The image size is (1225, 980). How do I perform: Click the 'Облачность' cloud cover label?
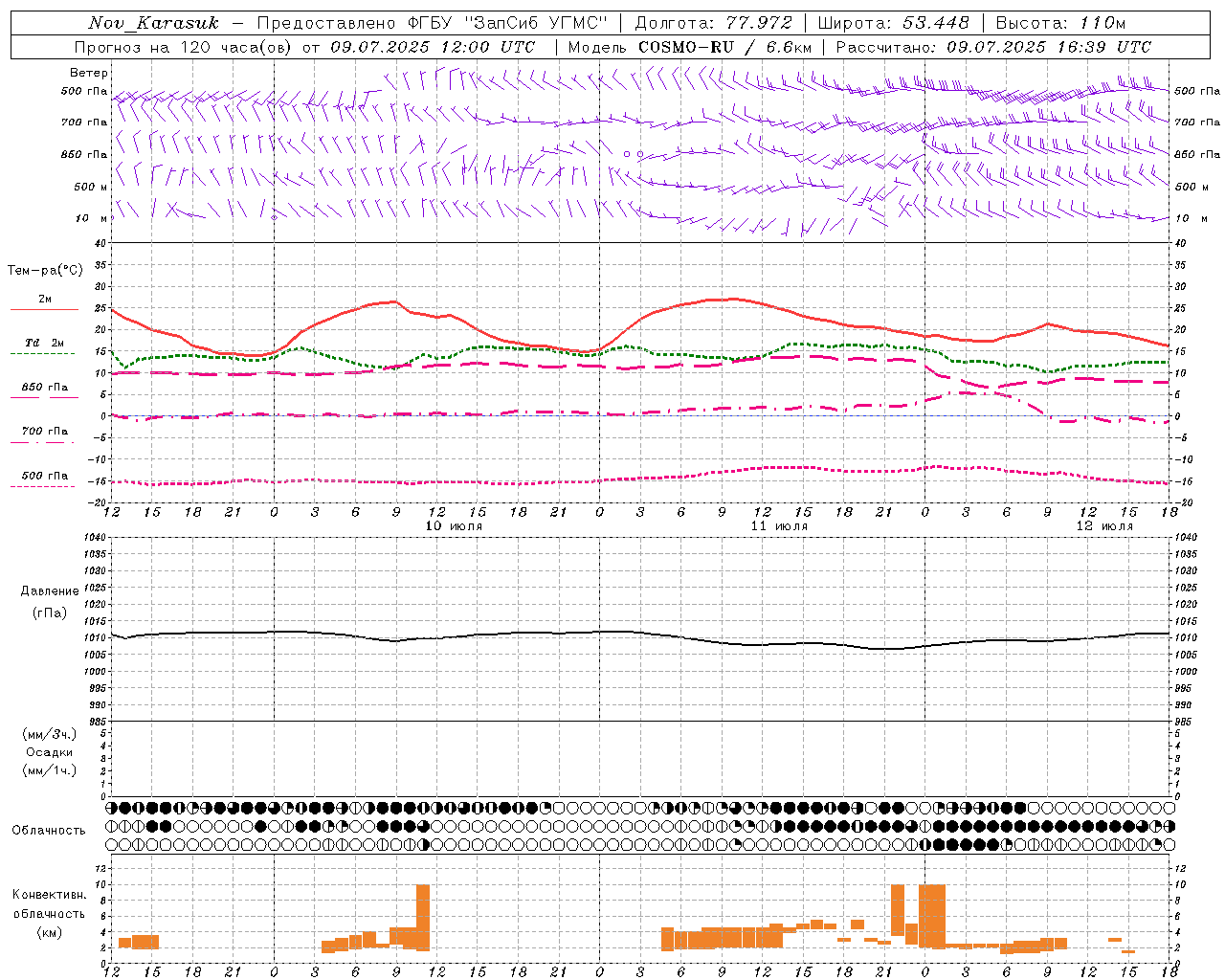[49, 830]
